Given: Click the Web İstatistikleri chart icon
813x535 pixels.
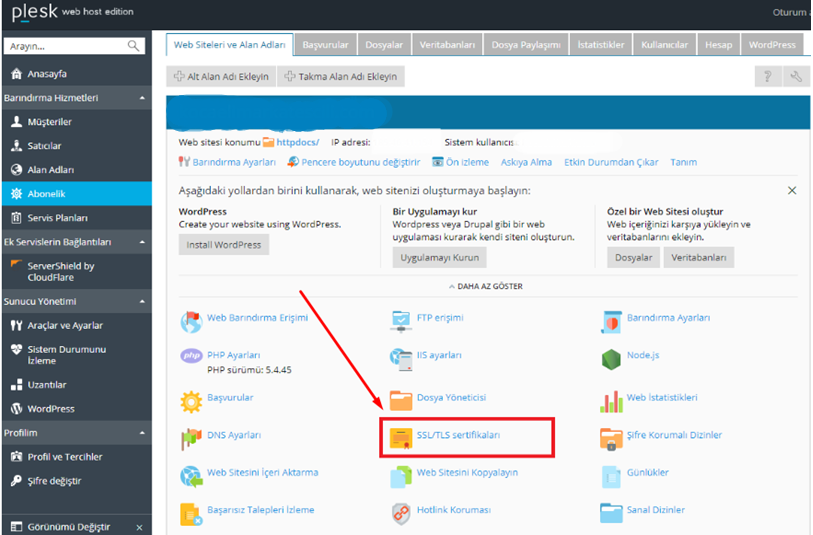Looking at the screenshot, I should pos(612,399).
